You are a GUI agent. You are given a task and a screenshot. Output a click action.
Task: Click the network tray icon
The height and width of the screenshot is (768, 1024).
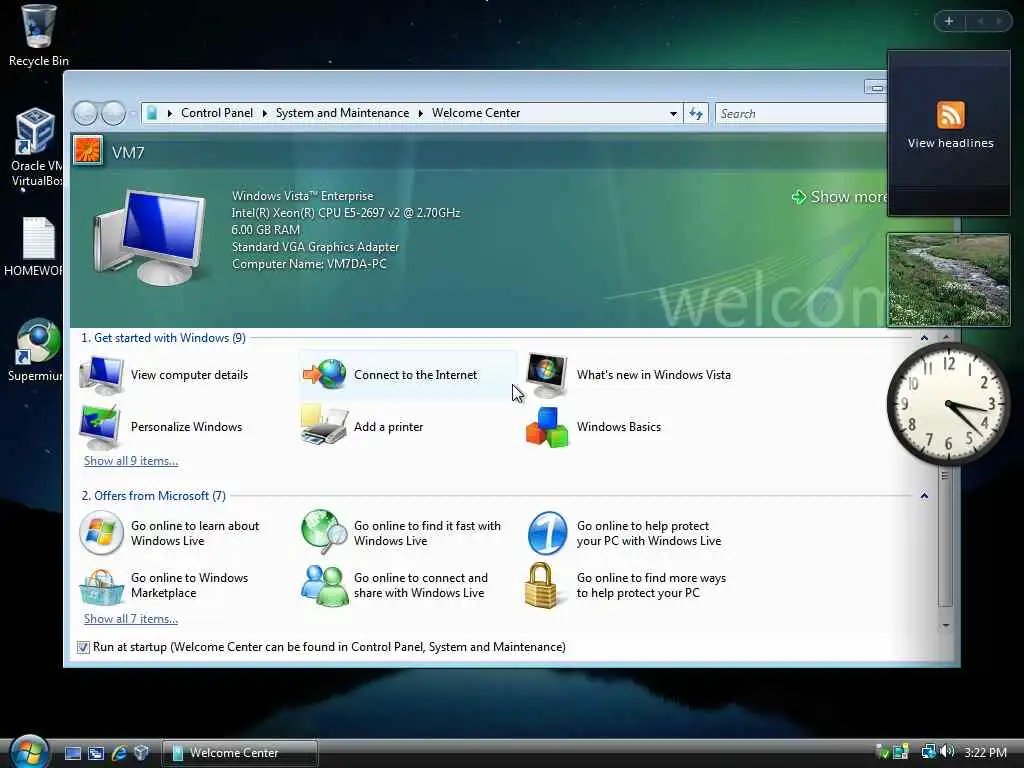(928, 752)
